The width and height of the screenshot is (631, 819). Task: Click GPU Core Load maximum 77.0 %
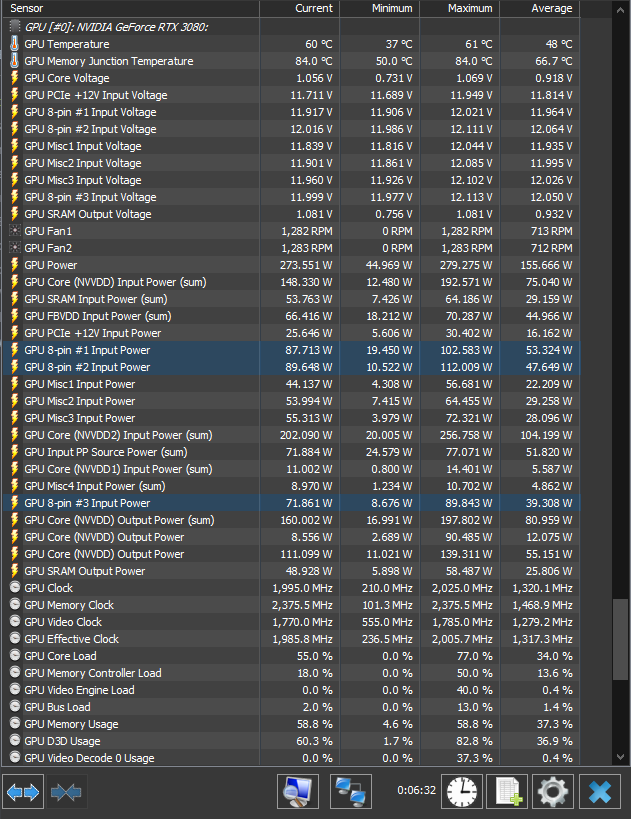[x=475, y=656]
